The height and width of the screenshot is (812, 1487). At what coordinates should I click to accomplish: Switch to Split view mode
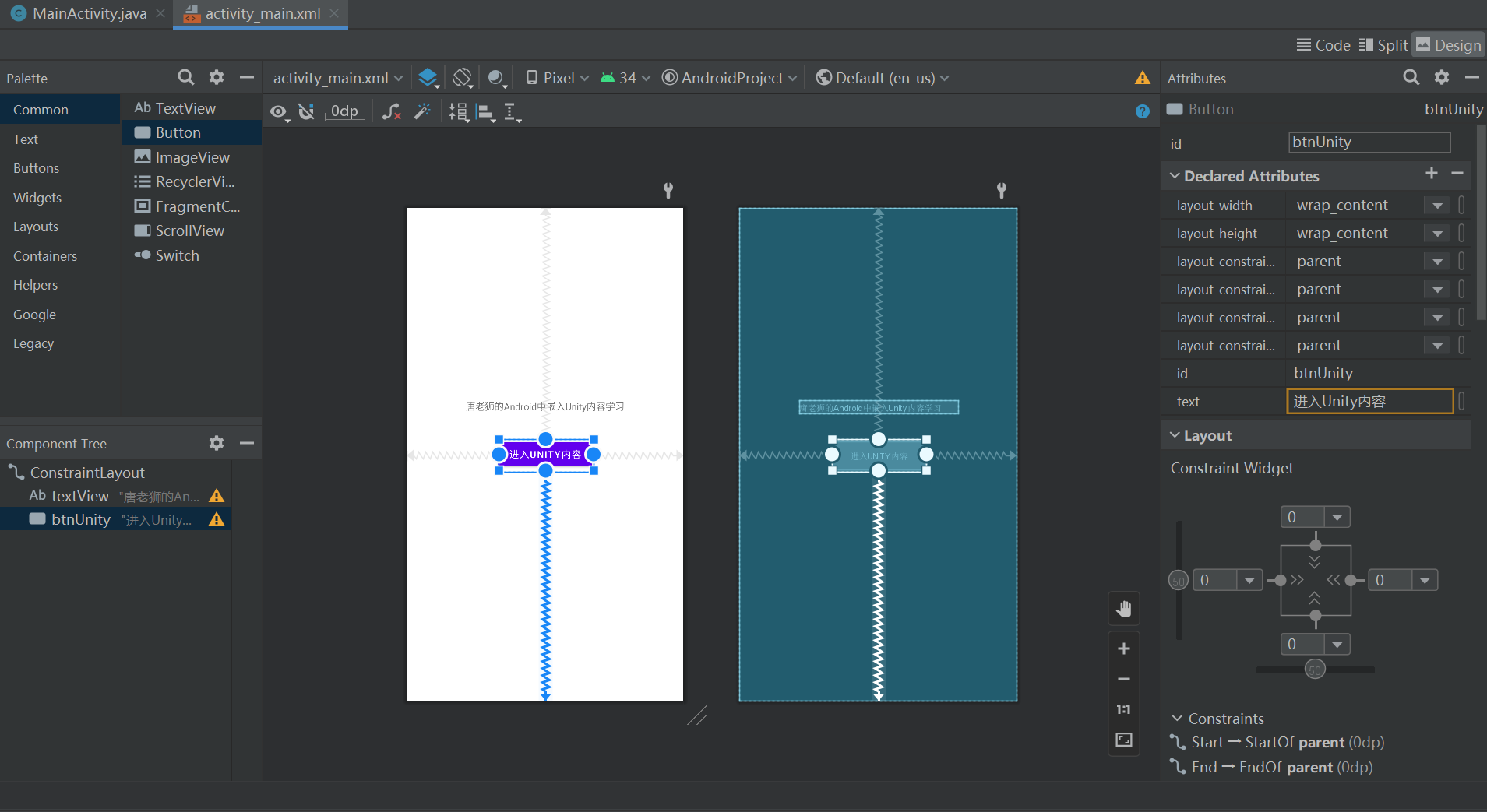tap(1383, 45)
